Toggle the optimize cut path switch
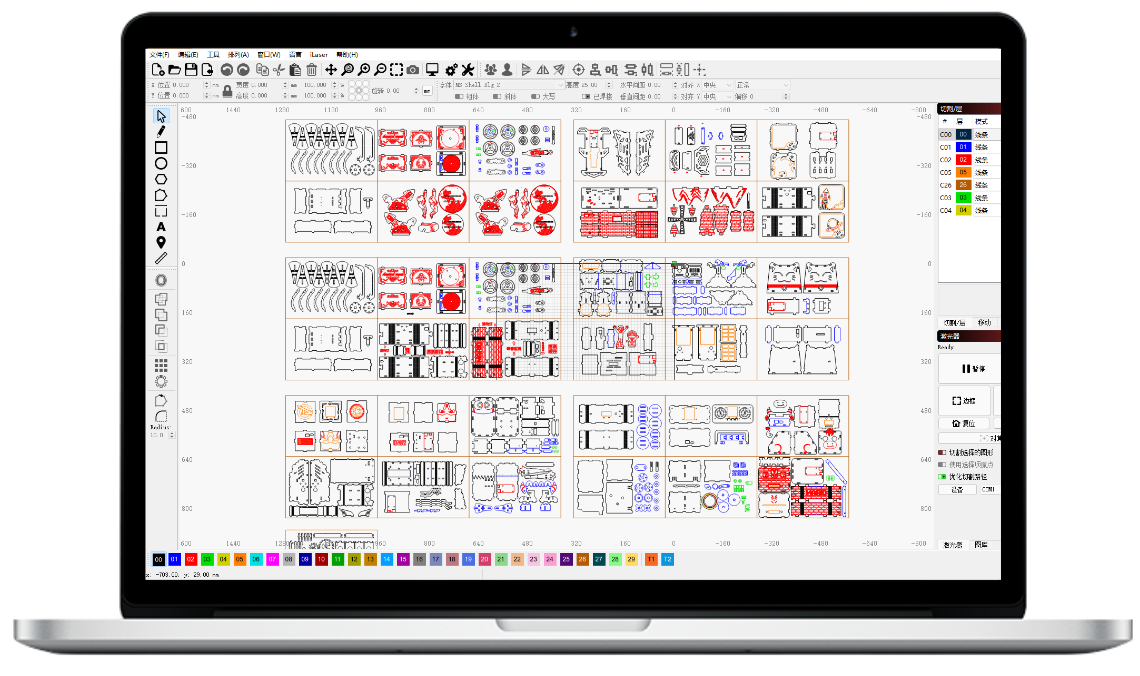This screenshot has width=1140, height=676. click(x=942, y=477)
